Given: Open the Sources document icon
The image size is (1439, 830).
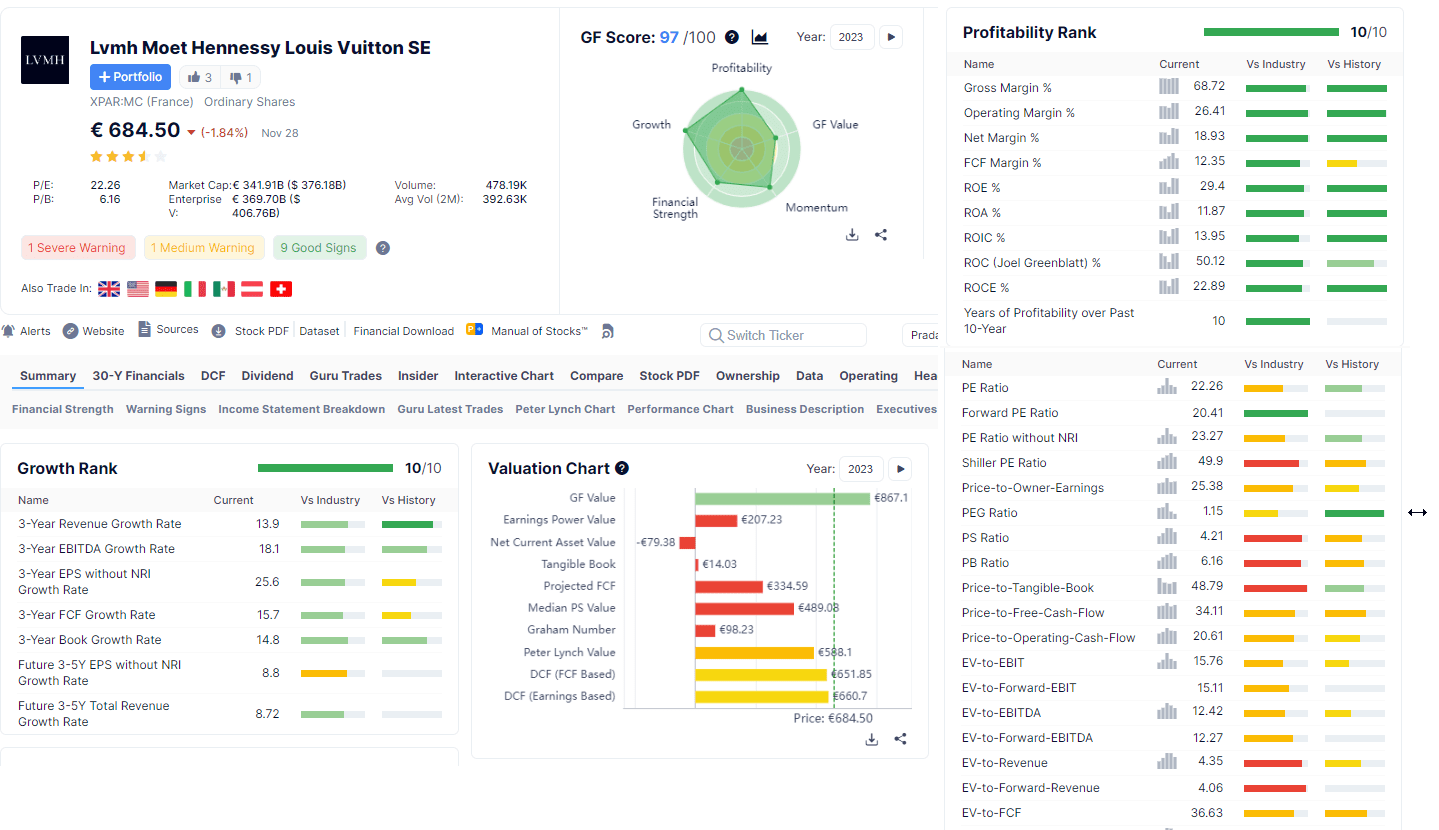Looking at the screenshot, I should tap(145, 329).
